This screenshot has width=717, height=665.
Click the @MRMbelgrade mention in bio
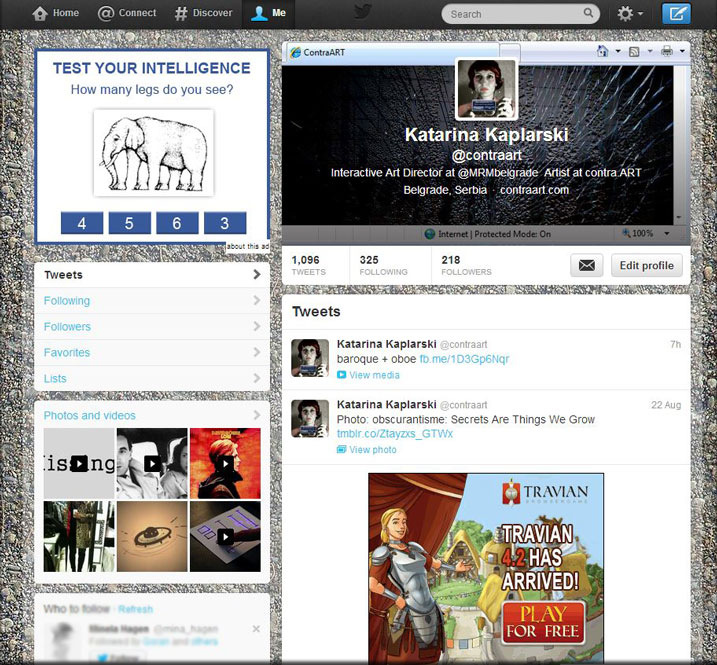tap(498, 172)
